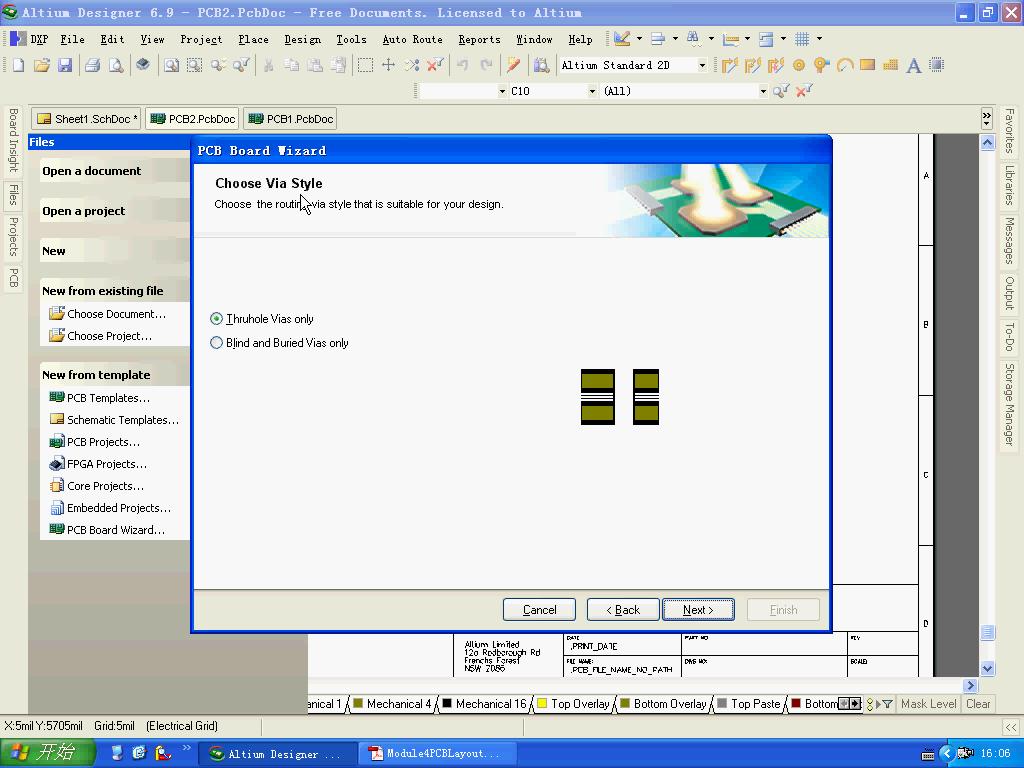Click the Select Inside Area icon
The width and height of the screenshot is (1024, 768).
tap(366, 65)
